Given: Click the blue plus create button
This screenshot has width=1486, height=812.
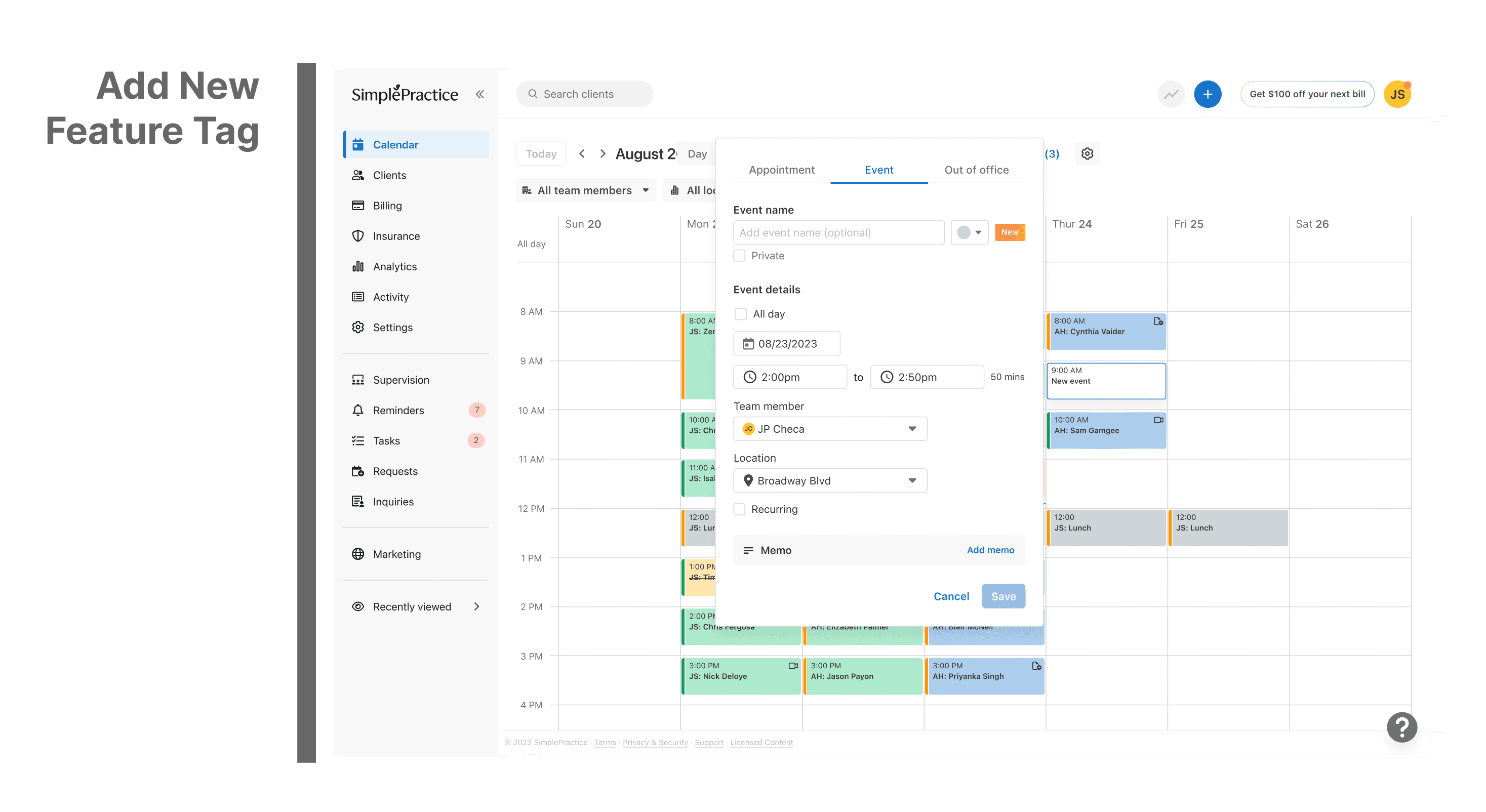Looking at the screenshot, I should coord(1207,94).
